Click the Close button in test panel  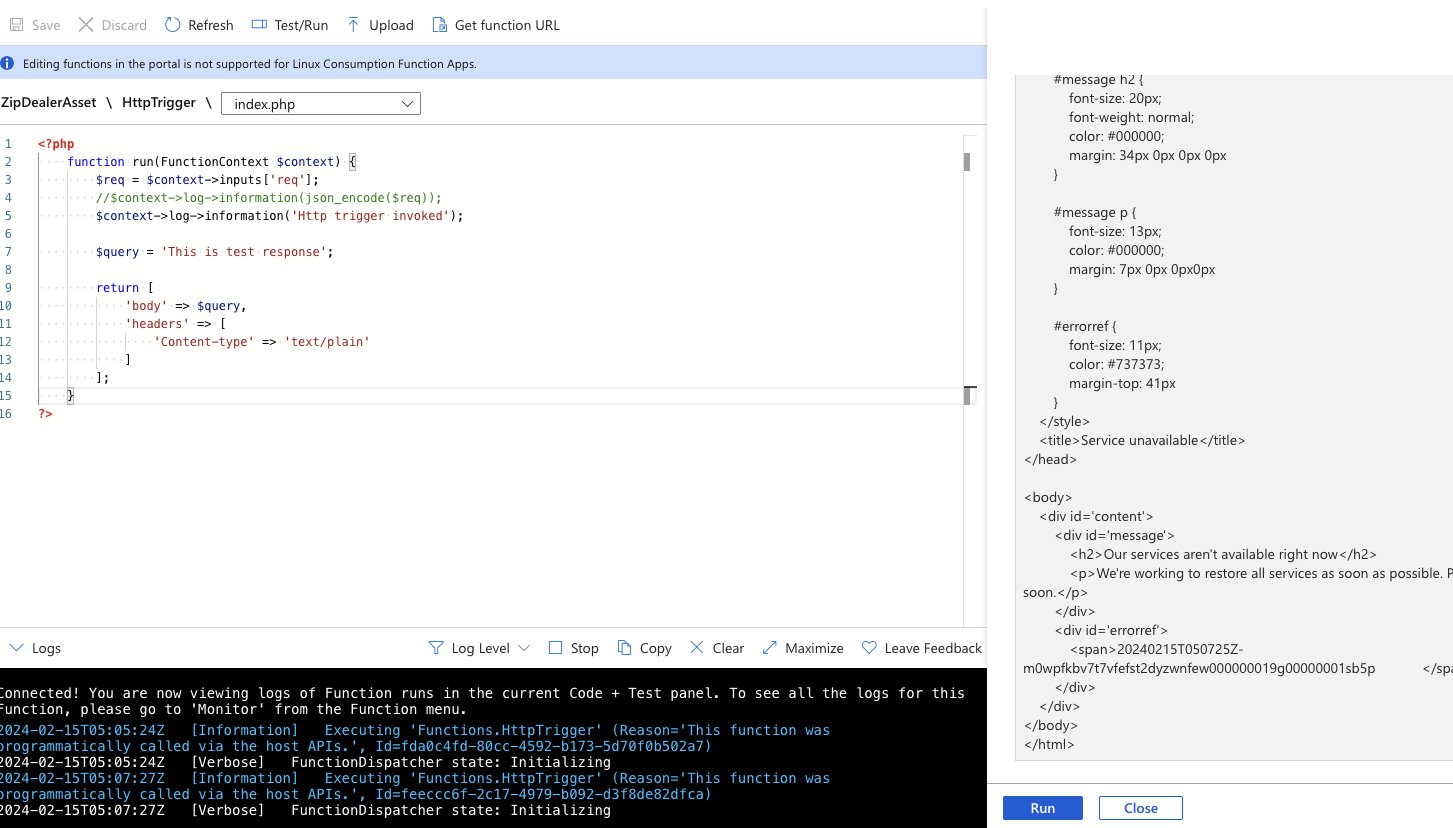coord(1141,808)
